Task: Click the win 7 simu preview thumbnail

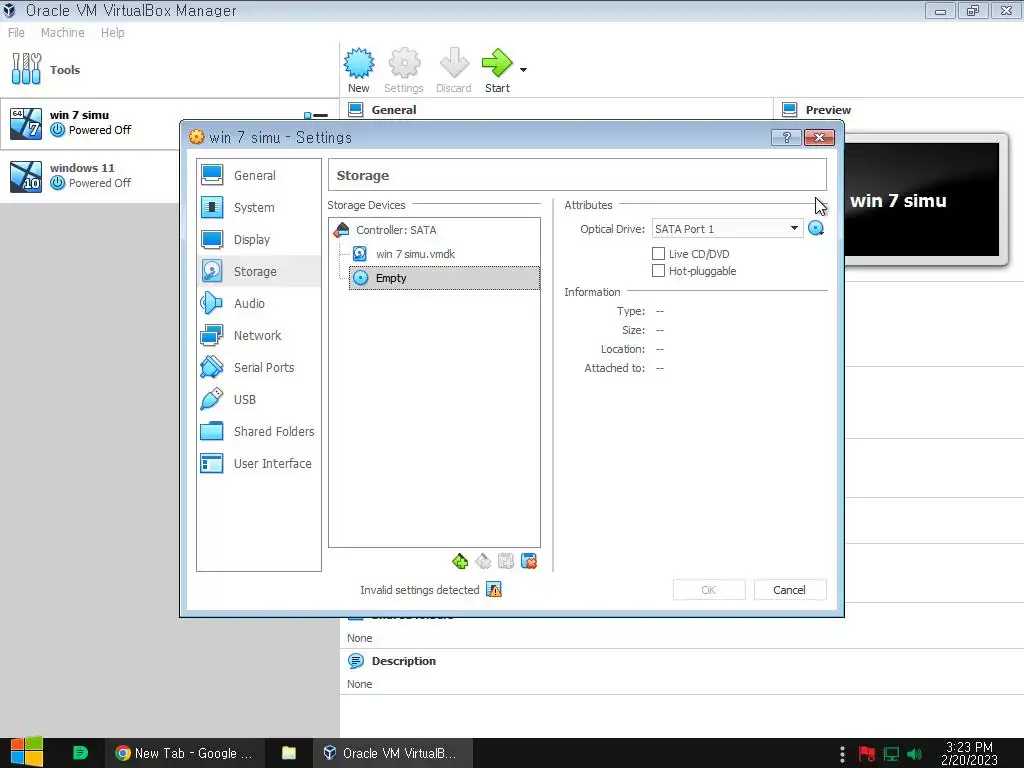Action: coord(922,200)
